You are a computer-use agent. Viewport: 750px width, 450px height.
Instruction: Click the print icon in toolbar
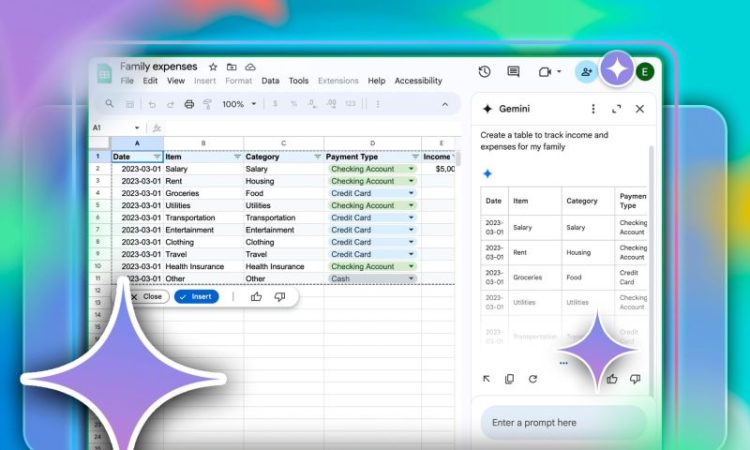point(189,104)
